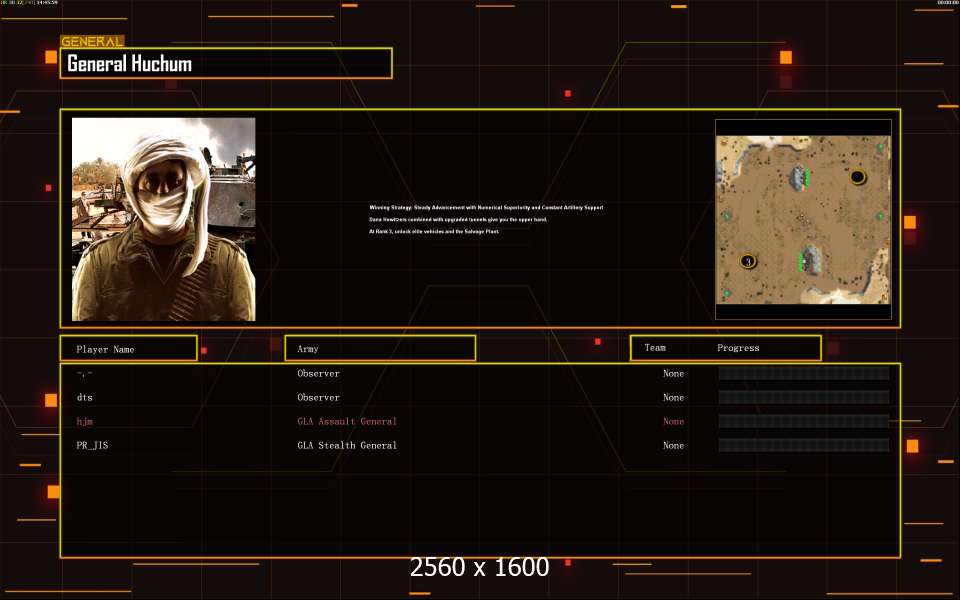
Task: Click the Player Name column header
Action: tap(128, 349)
